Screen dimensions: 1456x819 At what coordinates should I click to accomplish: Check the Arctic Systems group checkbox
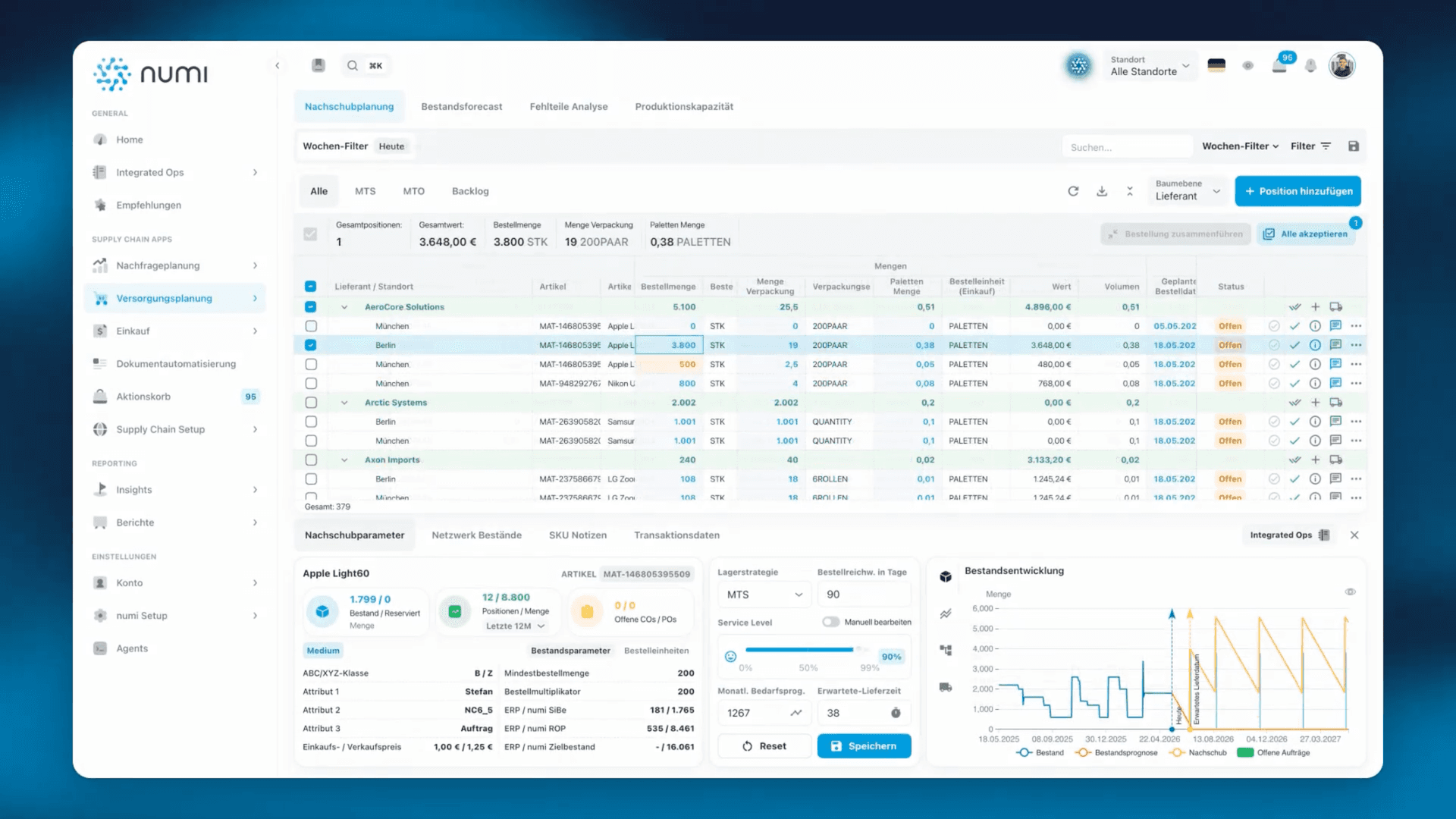(x=311, y=403)
